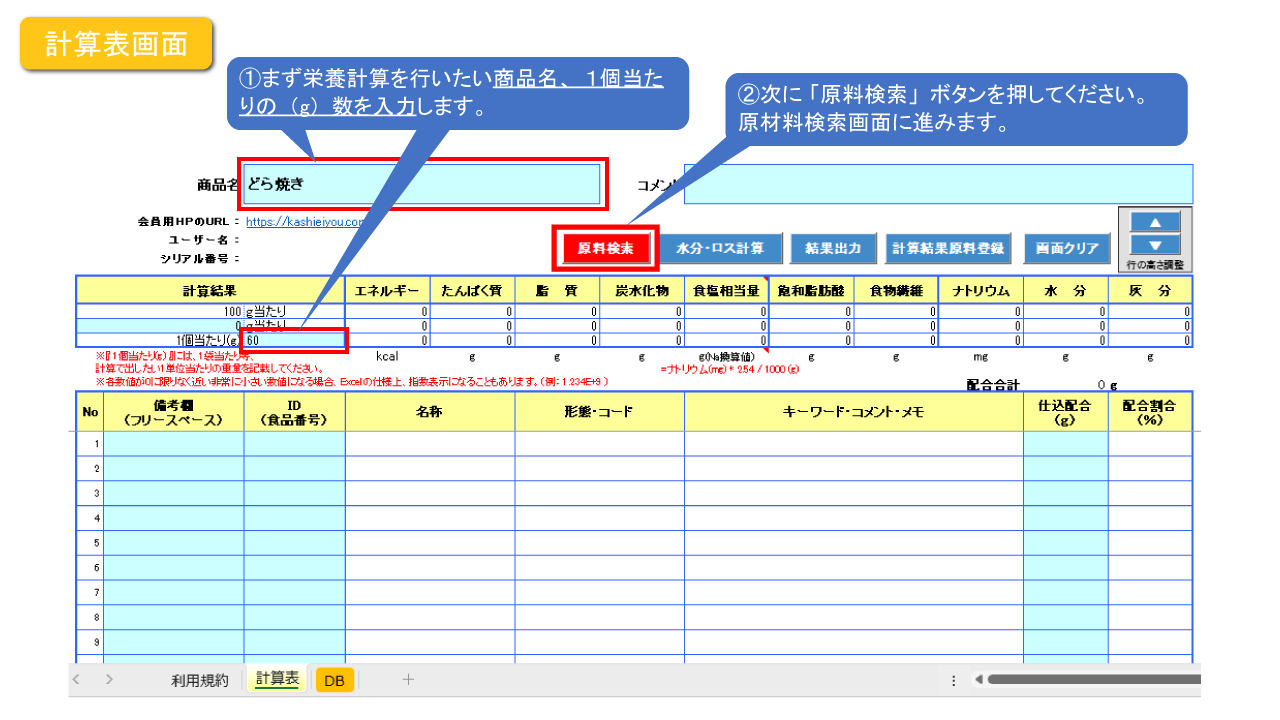Click the 名称 cell in row 5
This screenshot has height=720, width=1280.
[430, 543]
